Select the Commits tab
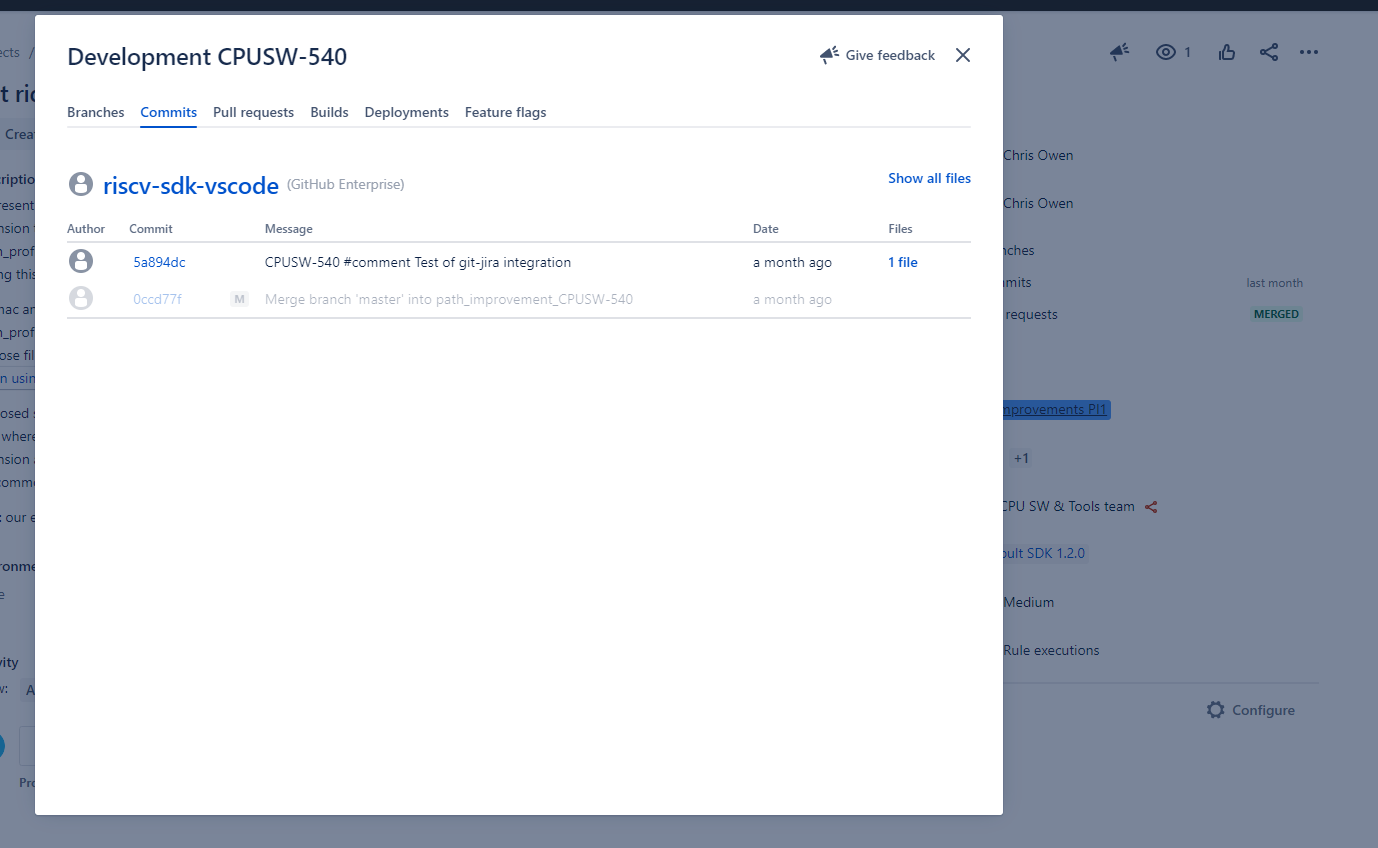The image size is (1378, 848). pyautogui.click(x=168, y=112)
